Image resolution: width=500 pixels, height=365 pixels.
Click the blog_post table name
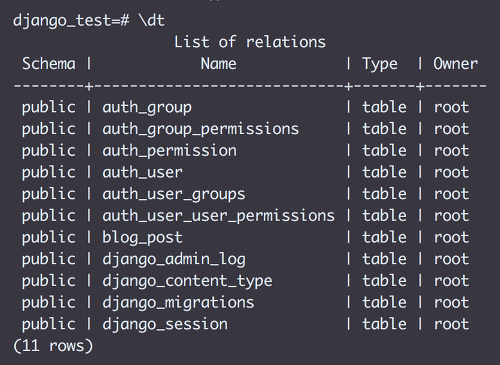click(x=143, y=238)
